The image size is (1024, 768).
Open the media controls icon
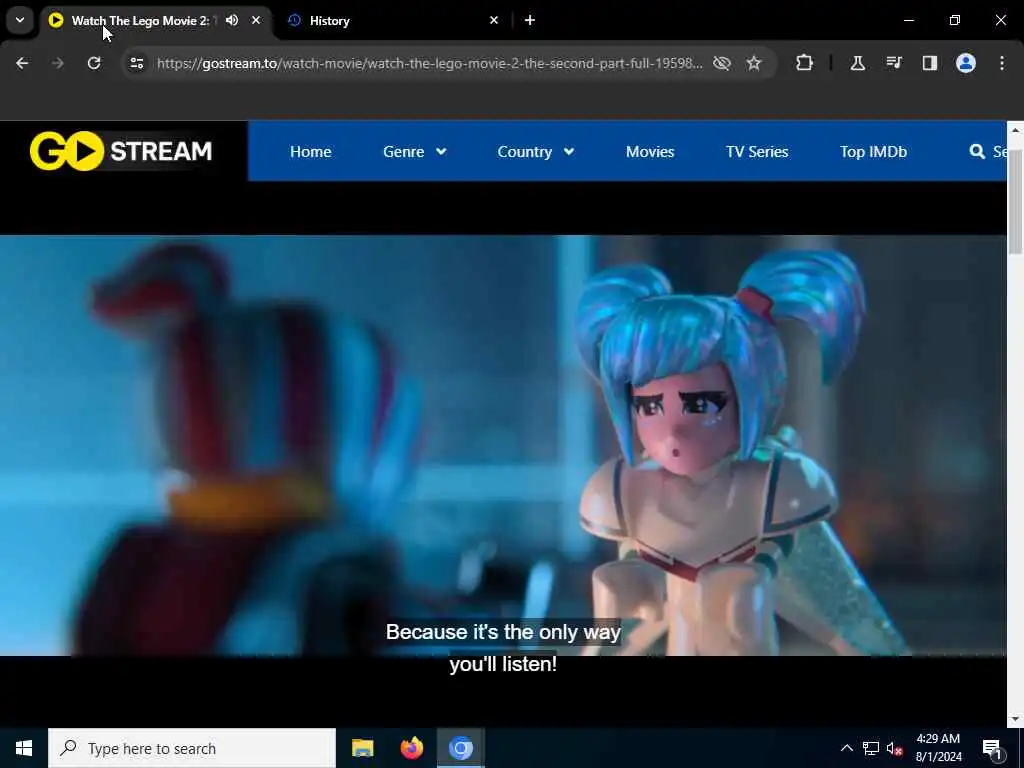(893, 63)
